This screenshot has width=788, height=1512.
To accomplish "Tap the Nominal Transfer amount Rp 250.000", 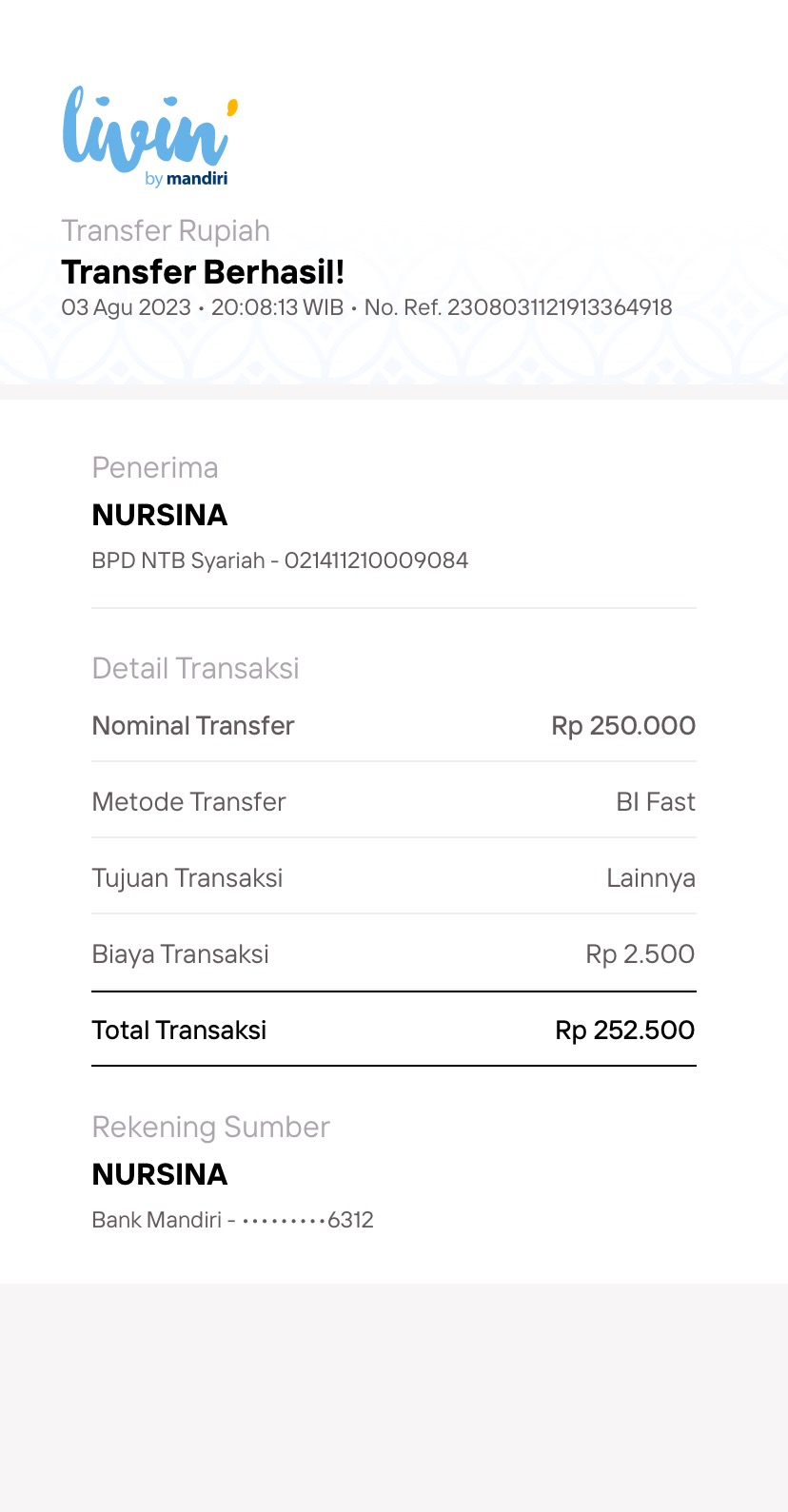I will point(623,725).
